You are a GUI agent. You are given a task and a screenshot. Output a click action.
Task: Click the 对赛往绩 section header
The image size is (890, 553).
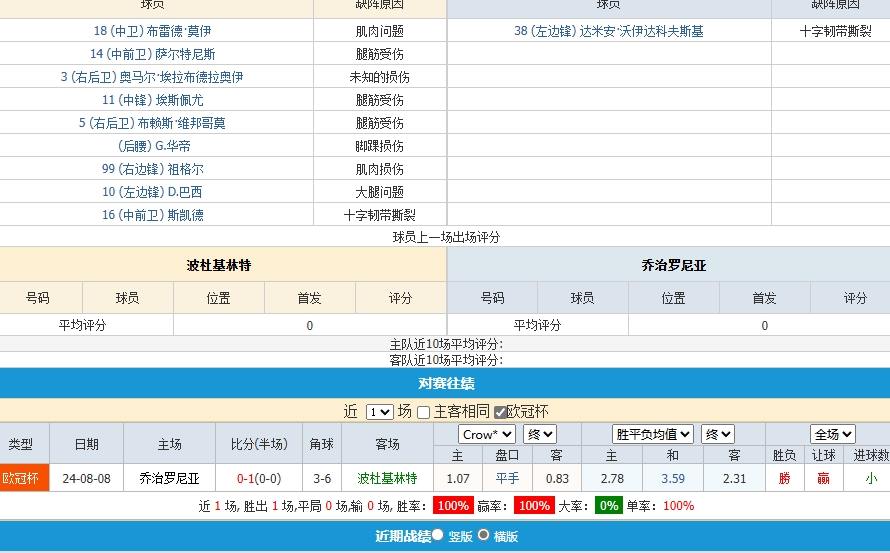(x=445, y=383)
